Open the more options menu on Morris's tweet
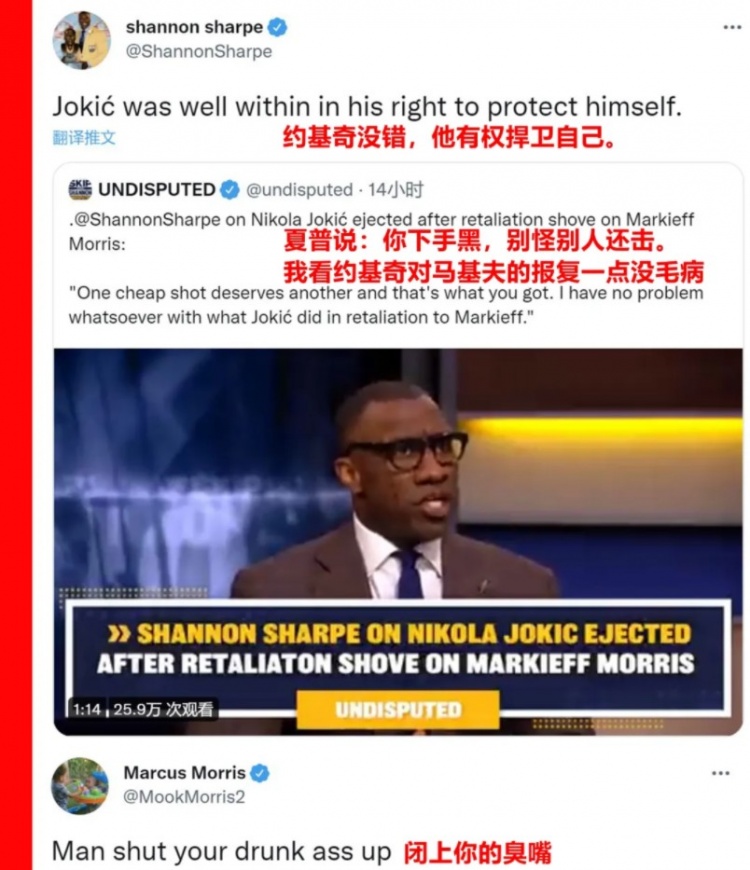Screen dimensions: 750x870 (720, 773)
